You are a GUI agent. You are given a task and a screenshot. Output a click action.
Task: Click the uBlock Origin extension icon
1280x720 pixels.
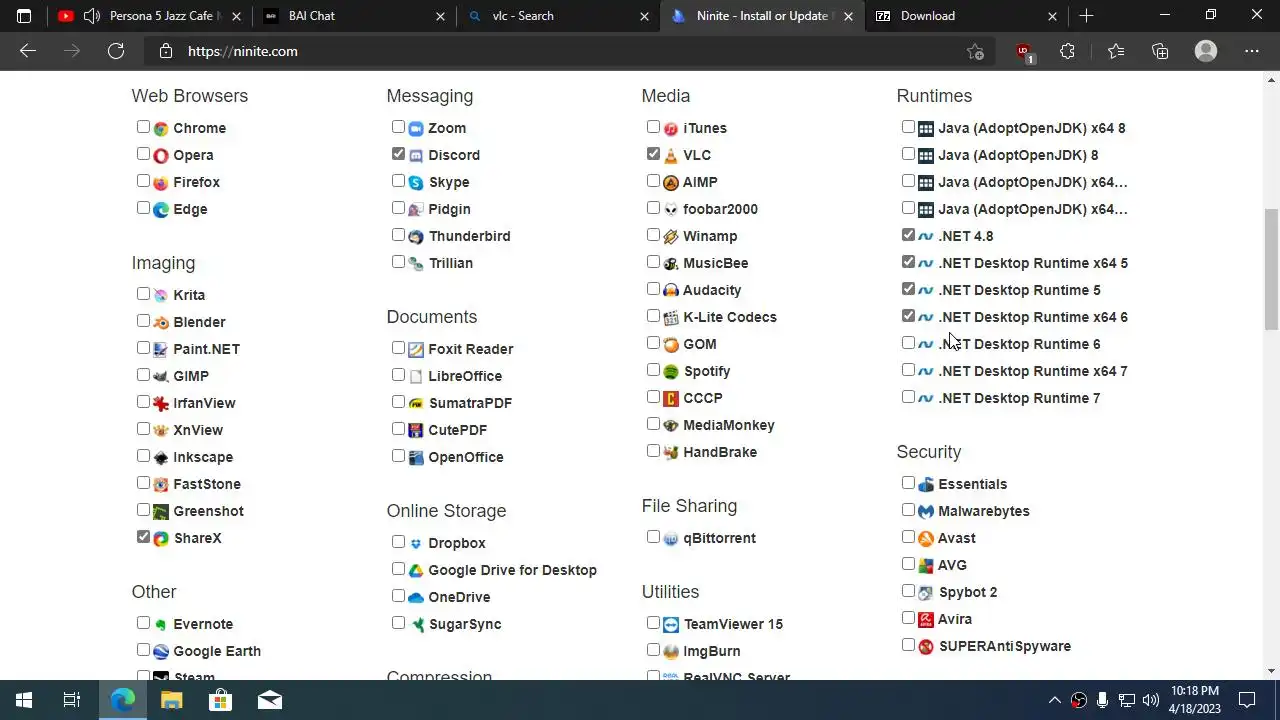pos(1023,51)
